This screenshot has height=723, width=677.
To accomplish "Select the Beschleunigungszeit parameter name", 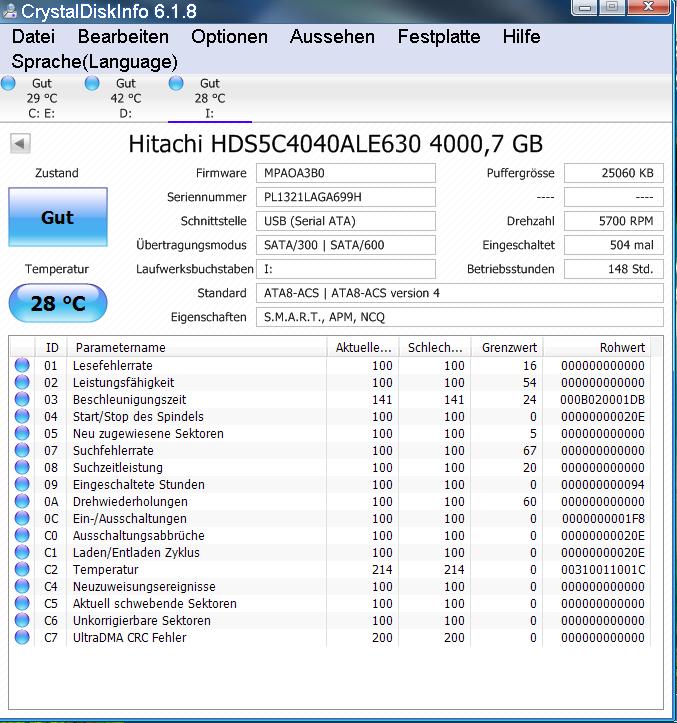I will click(x=130, y=400).
